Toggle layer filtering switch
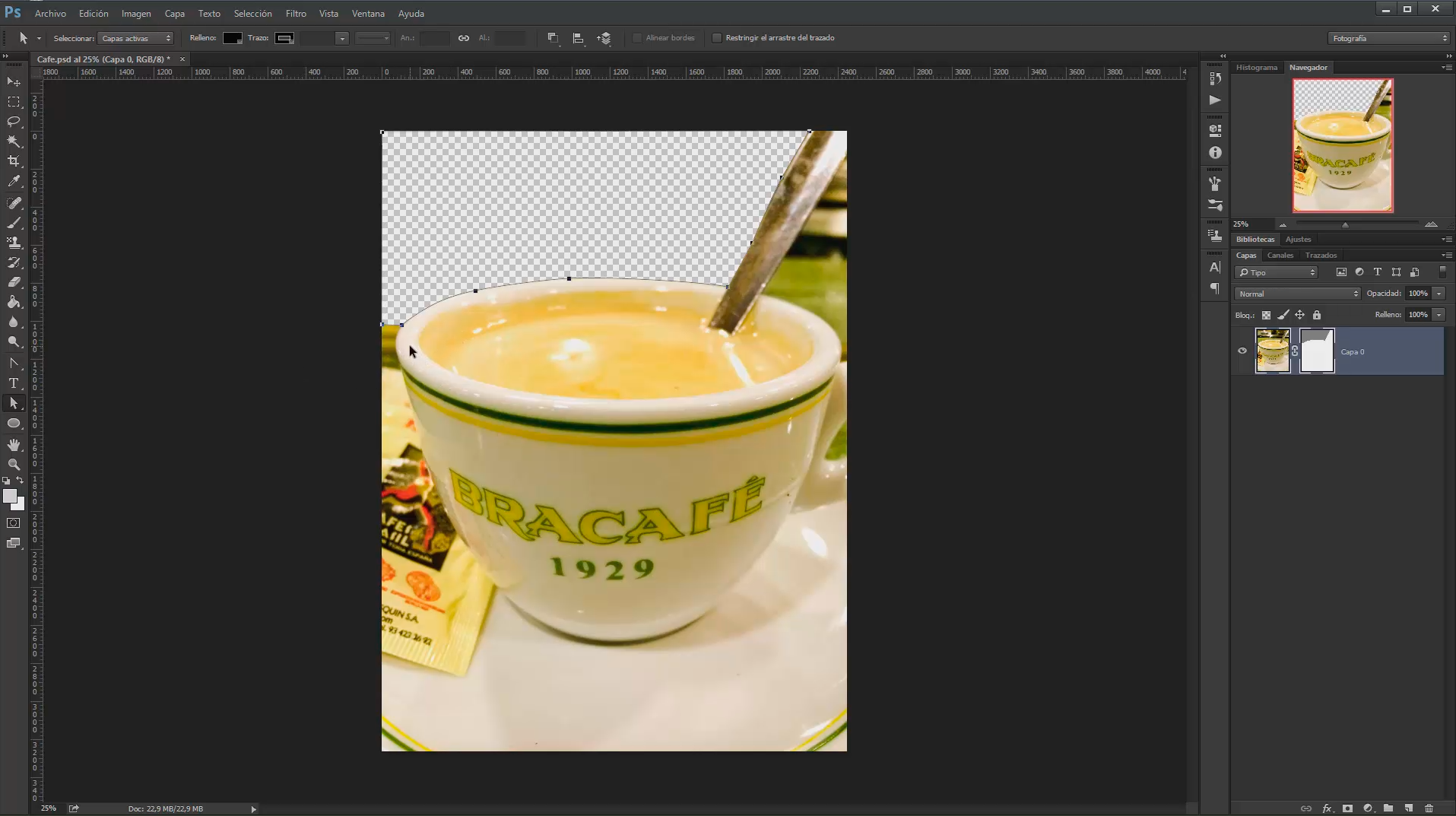The height and width of the screenshot is (816, 1456). 1442,272
